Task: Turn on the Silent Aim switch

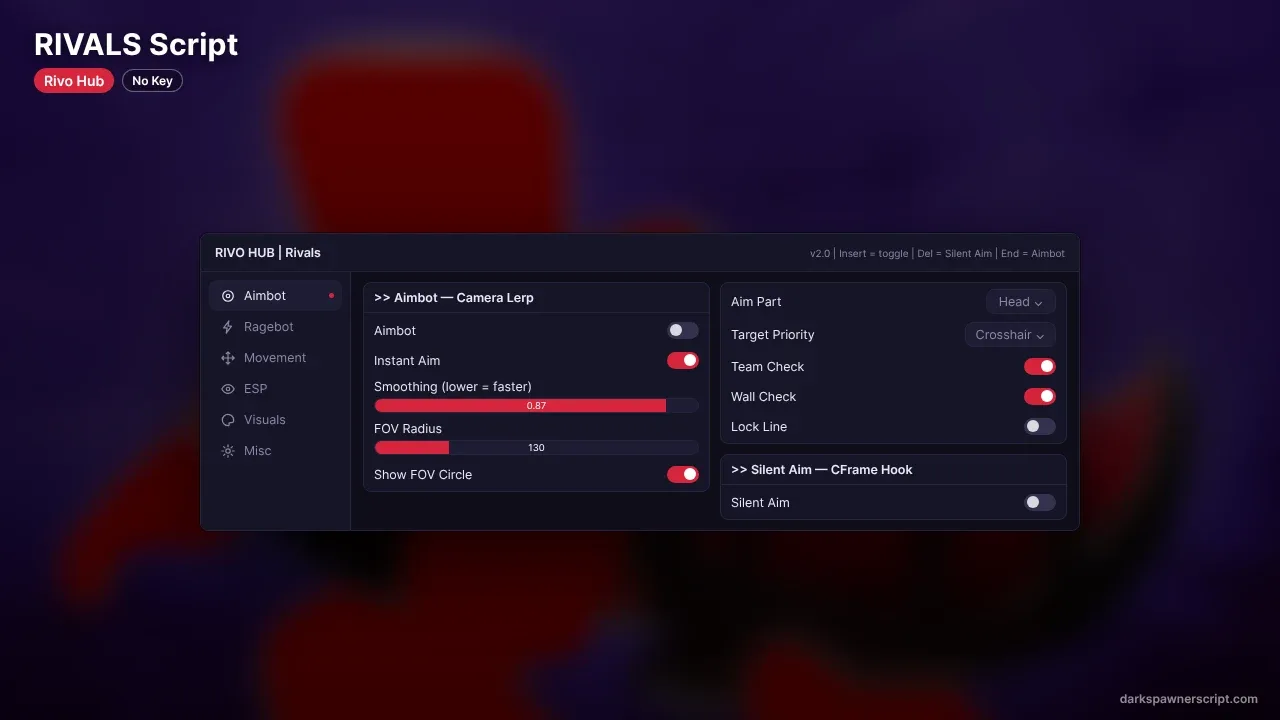Action: [x=1040, y=502]
